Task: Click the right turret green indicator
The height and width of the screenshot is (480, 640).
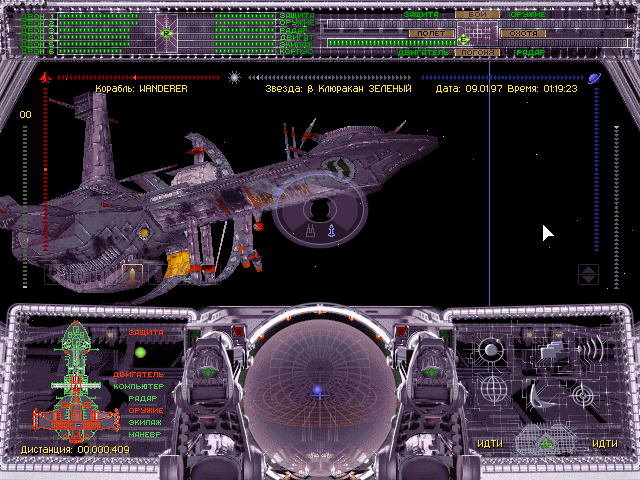Action: click(x=431, y=373)
